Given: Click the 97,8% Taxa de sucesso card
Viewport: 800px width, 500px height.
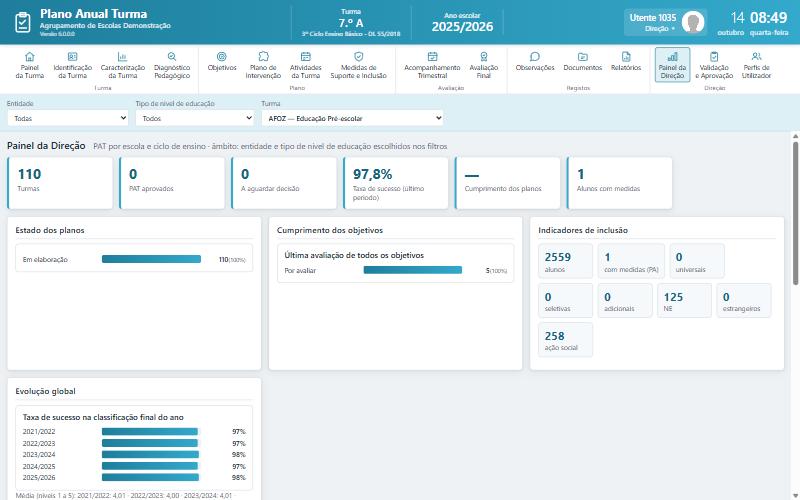Looking at the screenshot, I should 396,183.
